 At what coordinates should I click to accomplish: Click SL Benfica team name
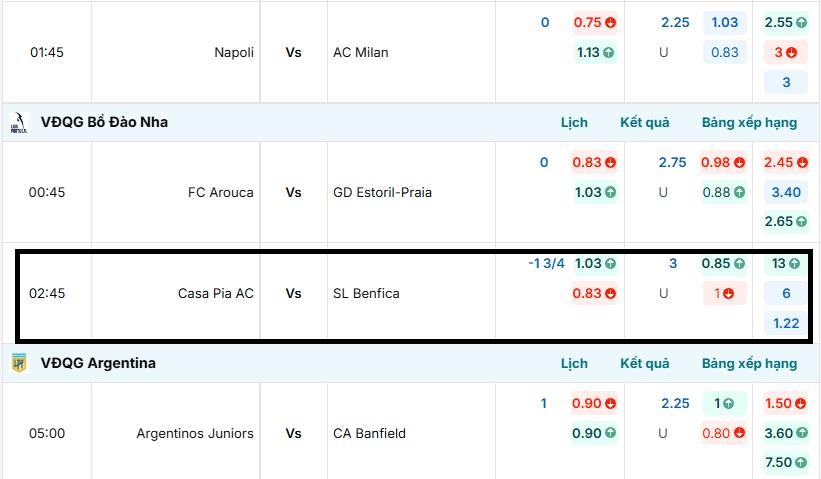(366, 293)
